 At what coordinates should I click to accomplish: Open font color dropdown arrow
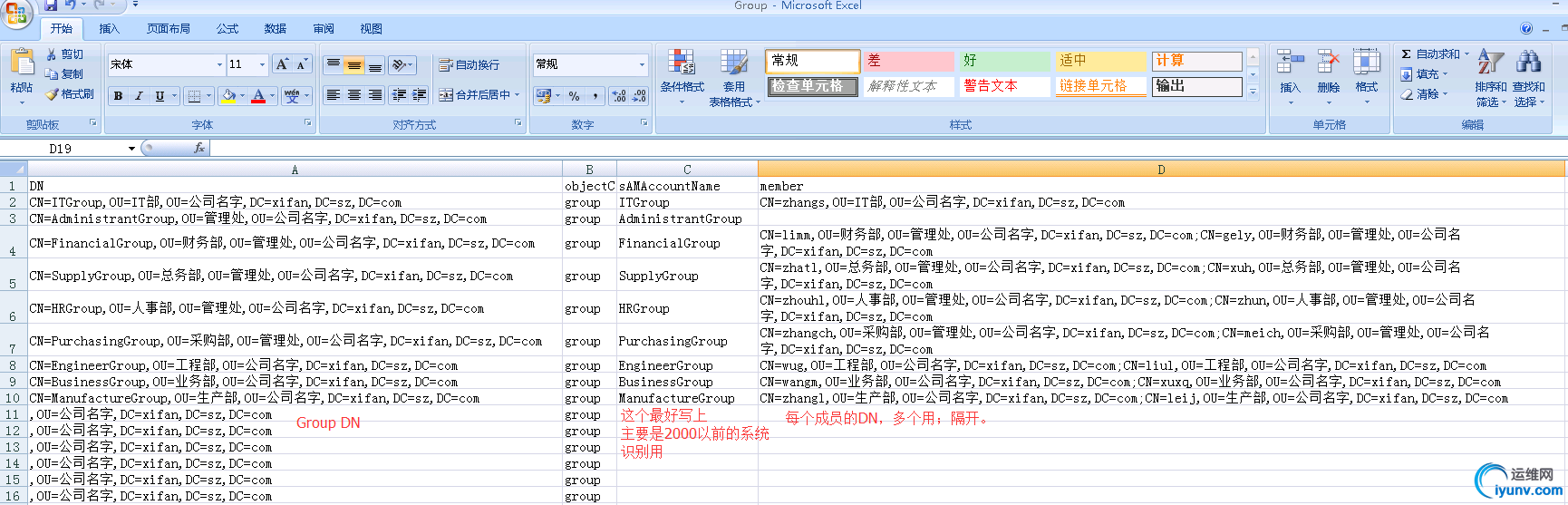click(x=274, y=95)
